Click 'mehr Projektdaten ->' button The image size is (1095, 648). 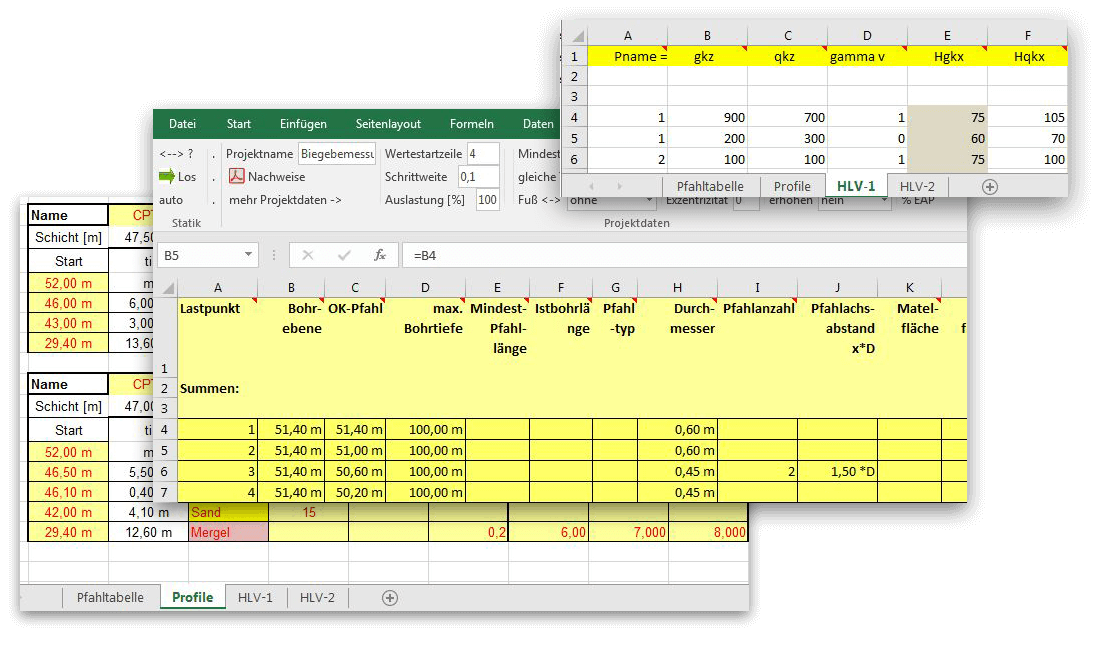click(x=285, y=200)
